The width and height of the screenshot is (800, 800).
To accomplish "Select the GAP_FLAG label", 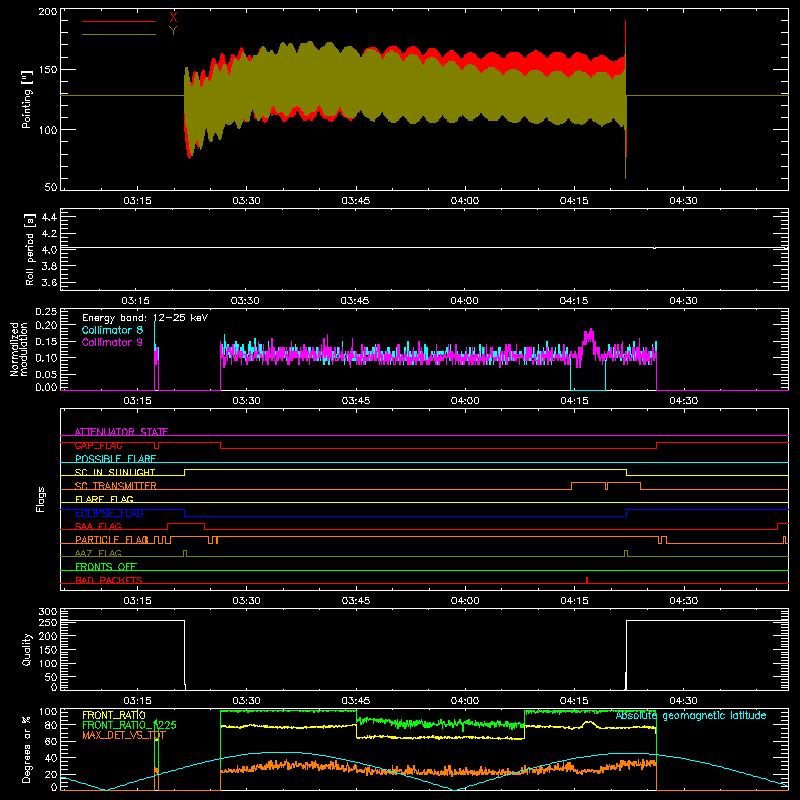I will point(98,445).
